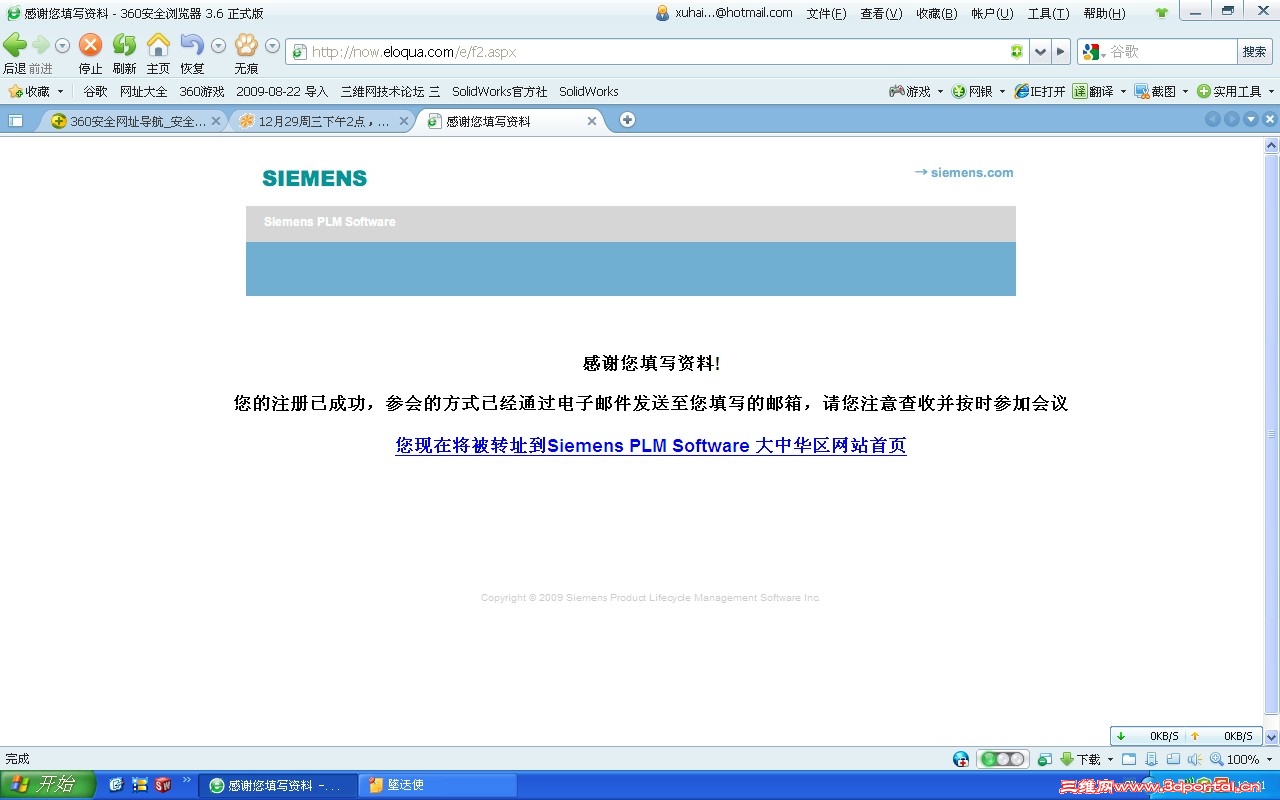Open the 游戏 toolbar dropdown
Image resolution: width=1280 pixels, height=800 pixels.
tap(916, 91)
